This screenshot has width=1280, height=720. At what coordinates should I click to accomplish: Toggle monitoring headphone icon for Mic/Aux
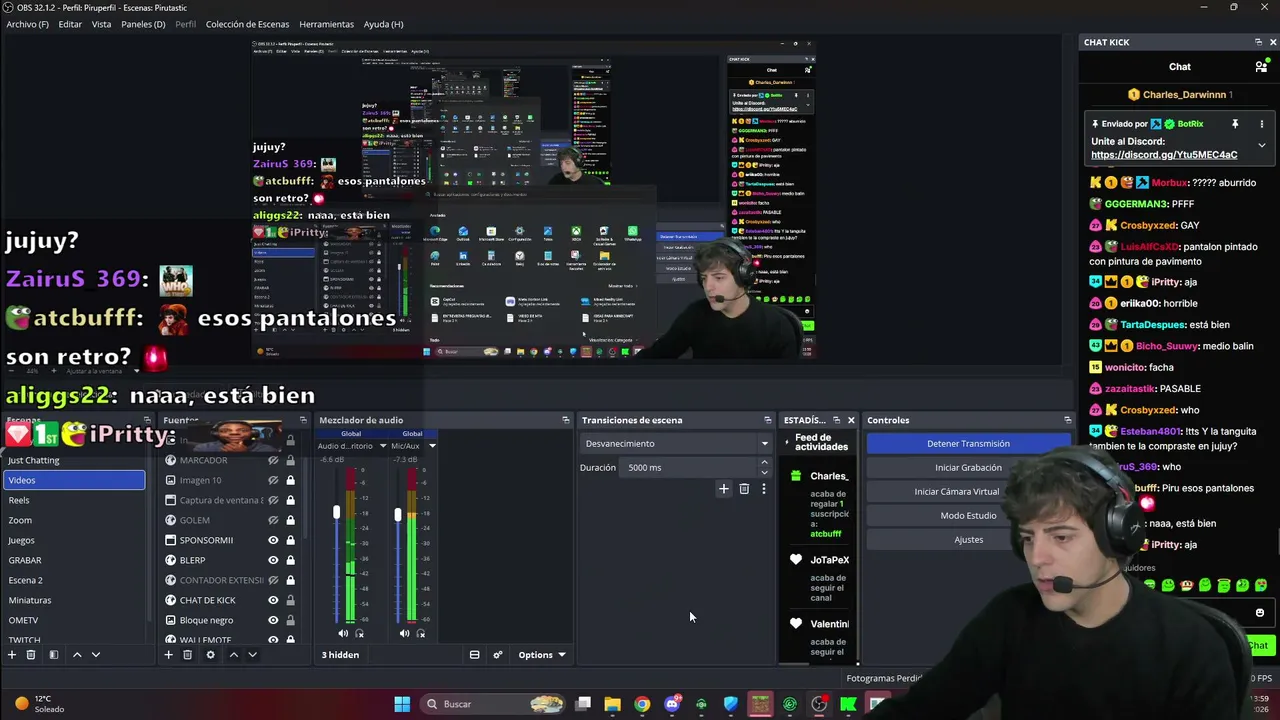click(421, 633)
